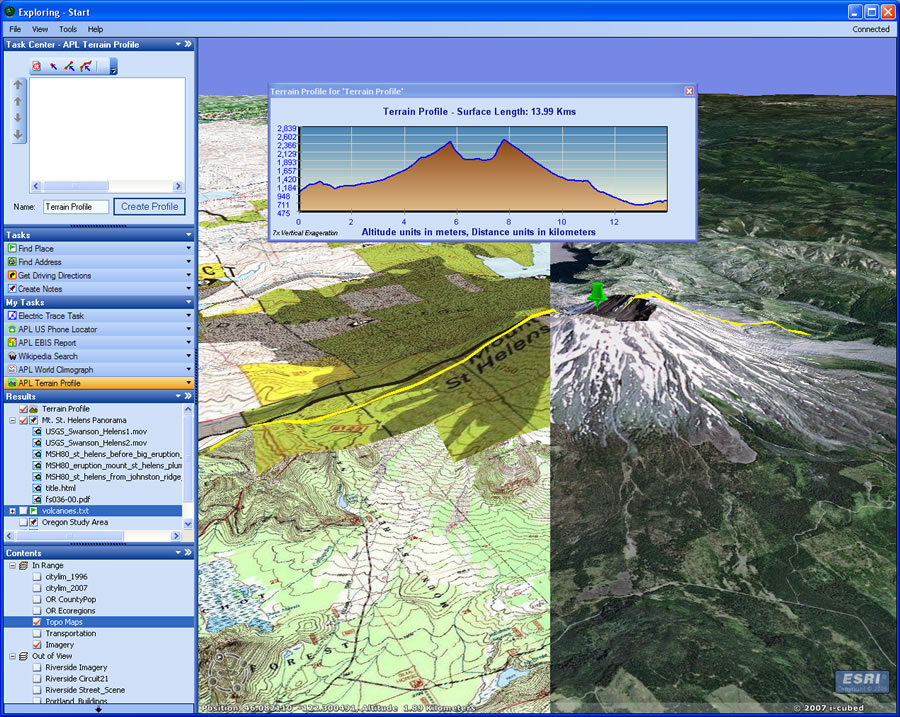Click the Oregon Study Area pushpin icon
Viewport: 900px width, 717px height.
click(x=34, y=522)
